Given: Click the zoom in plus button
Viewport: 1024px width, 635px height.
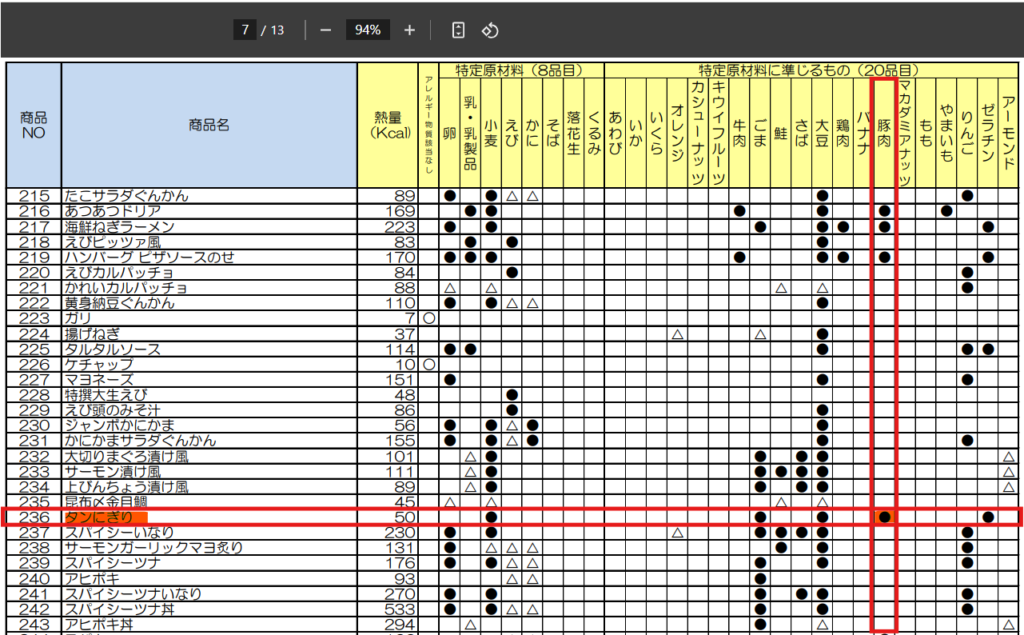Looking at the screenshot, I should pyautogui.click(x=409, y=30).
